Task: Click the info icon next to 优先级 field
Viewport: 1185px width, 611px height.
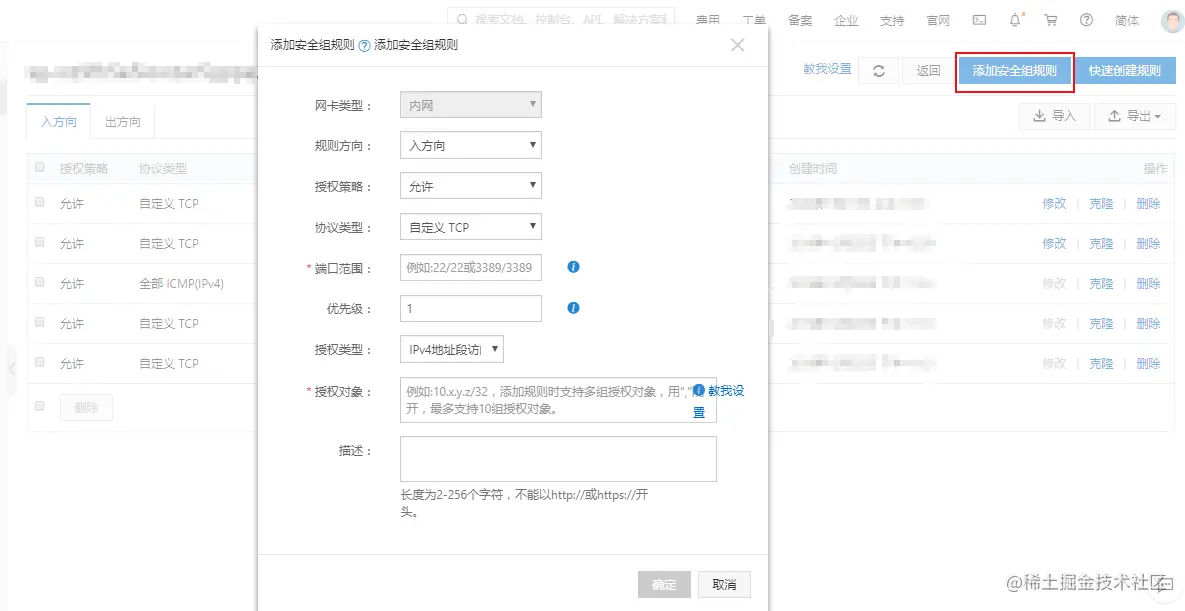Action: (x=571, y=307)
